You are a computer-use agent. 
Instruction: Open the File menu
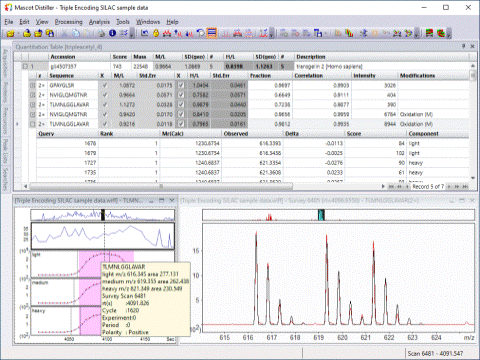pyautogui.click(x=9, y=22)
